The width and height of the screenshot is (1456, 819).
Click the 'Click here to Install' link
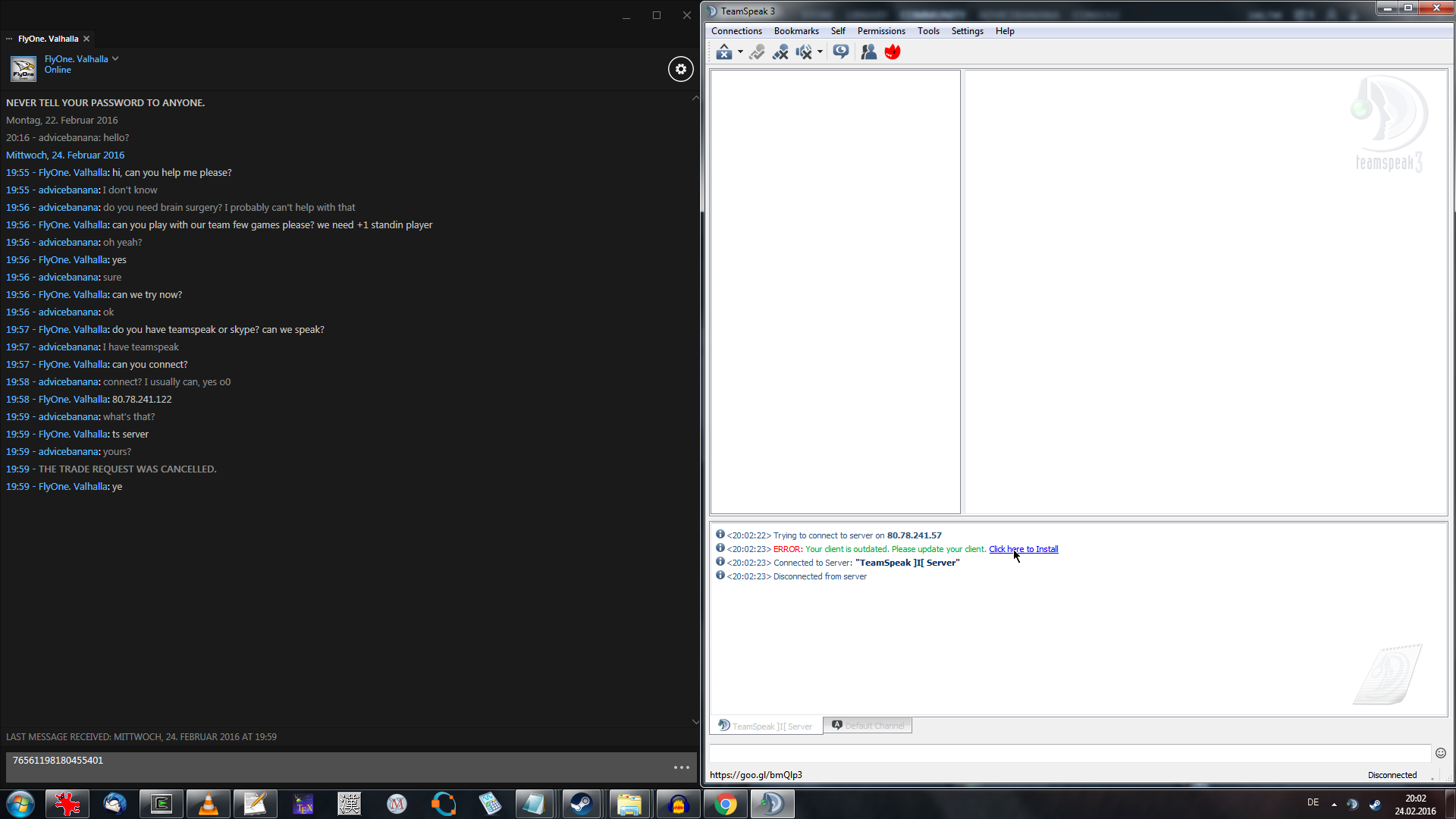click(x=1023, y=549)
